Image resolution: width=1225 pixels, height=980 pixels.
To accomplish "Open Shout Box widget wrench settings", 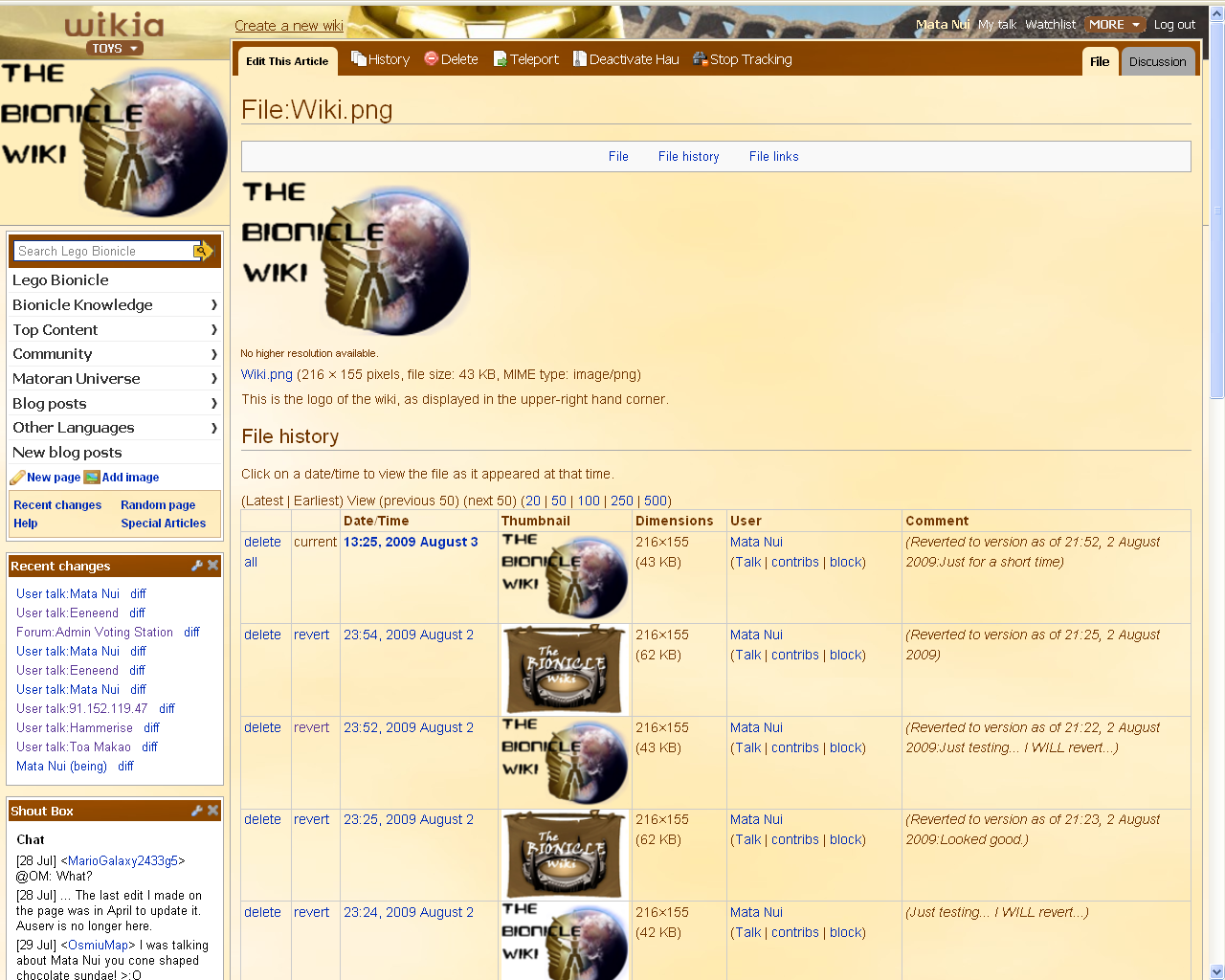I will [197, 811].
